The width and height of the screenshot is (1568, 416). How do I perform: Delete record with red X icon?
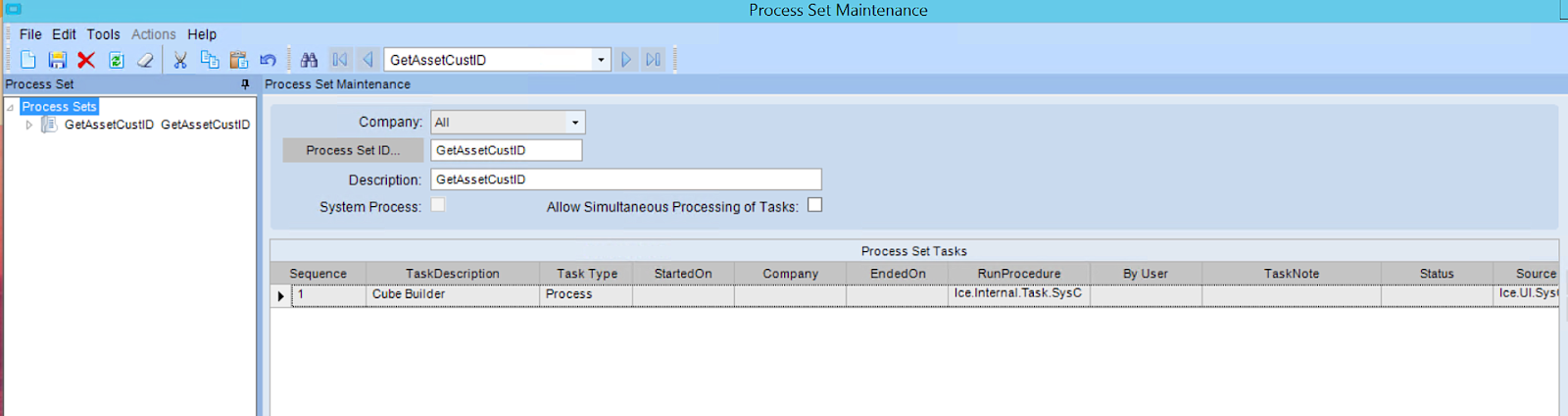tap(86, 60)
